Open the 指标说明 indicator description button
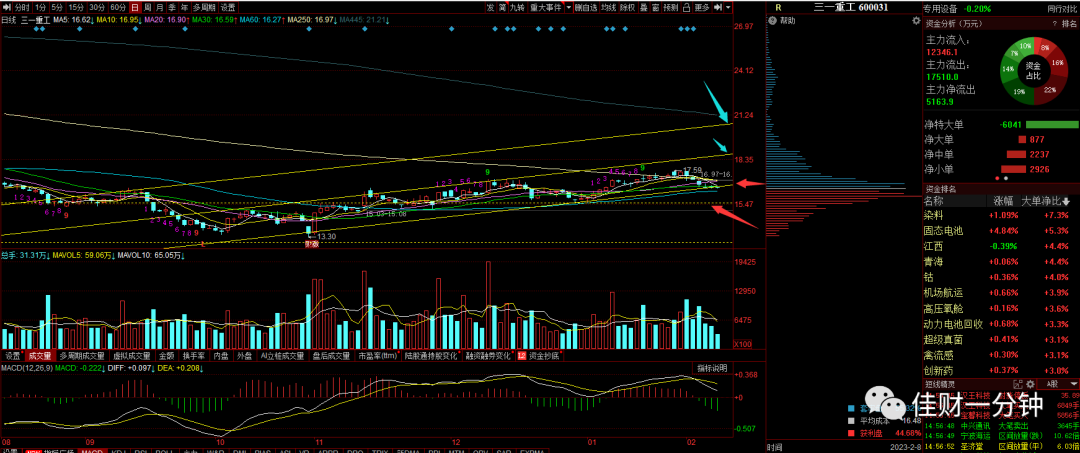 coord(711,368)
